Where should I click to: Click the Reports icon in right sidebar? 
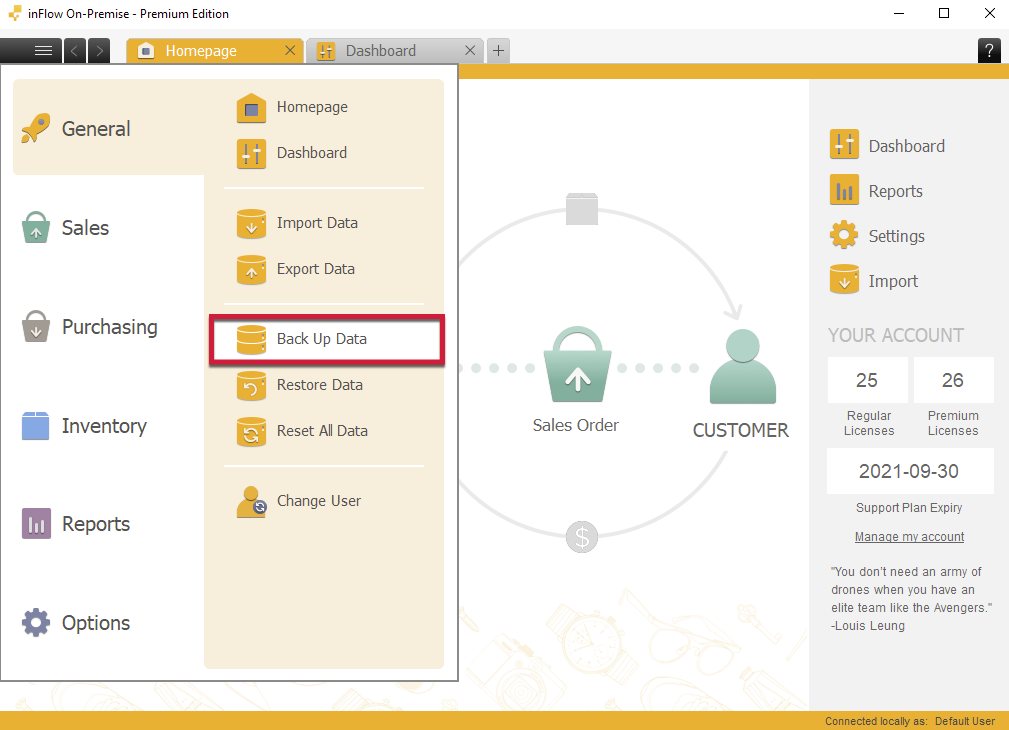pyautogui.click(x=844, y=189)
